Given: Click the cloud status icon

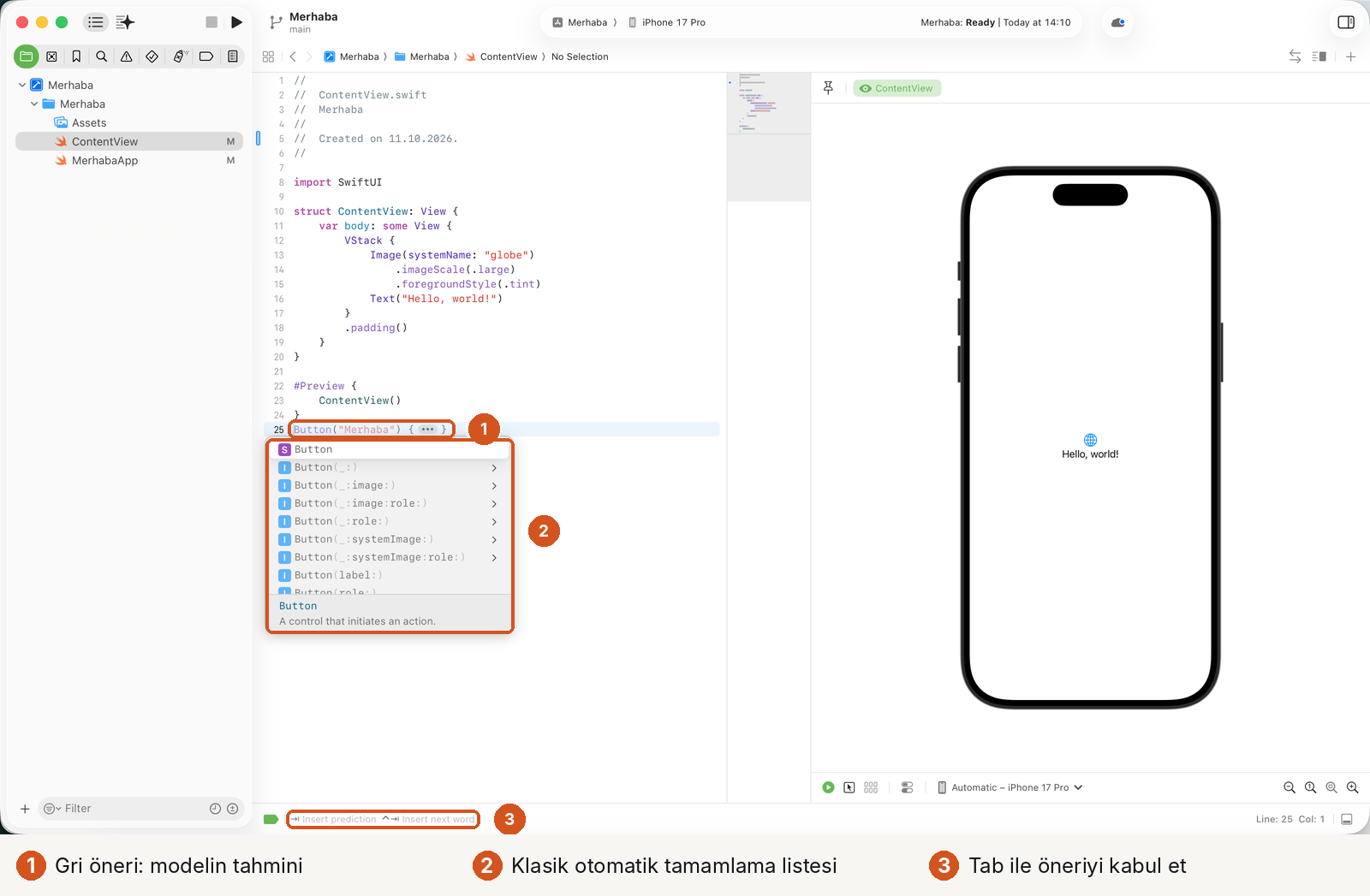Looking at the screenshot, I should (1118, 22).
